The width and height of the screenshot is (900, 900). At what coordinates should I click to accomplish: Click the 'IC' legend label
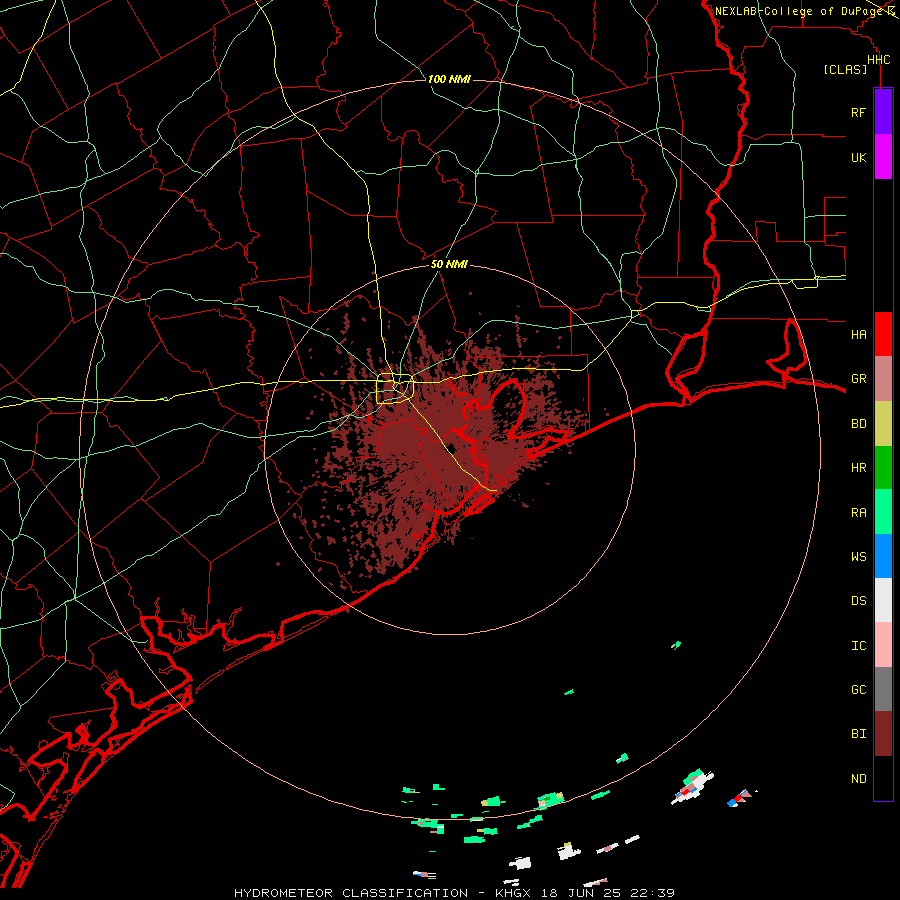click(x=859, y=646)
